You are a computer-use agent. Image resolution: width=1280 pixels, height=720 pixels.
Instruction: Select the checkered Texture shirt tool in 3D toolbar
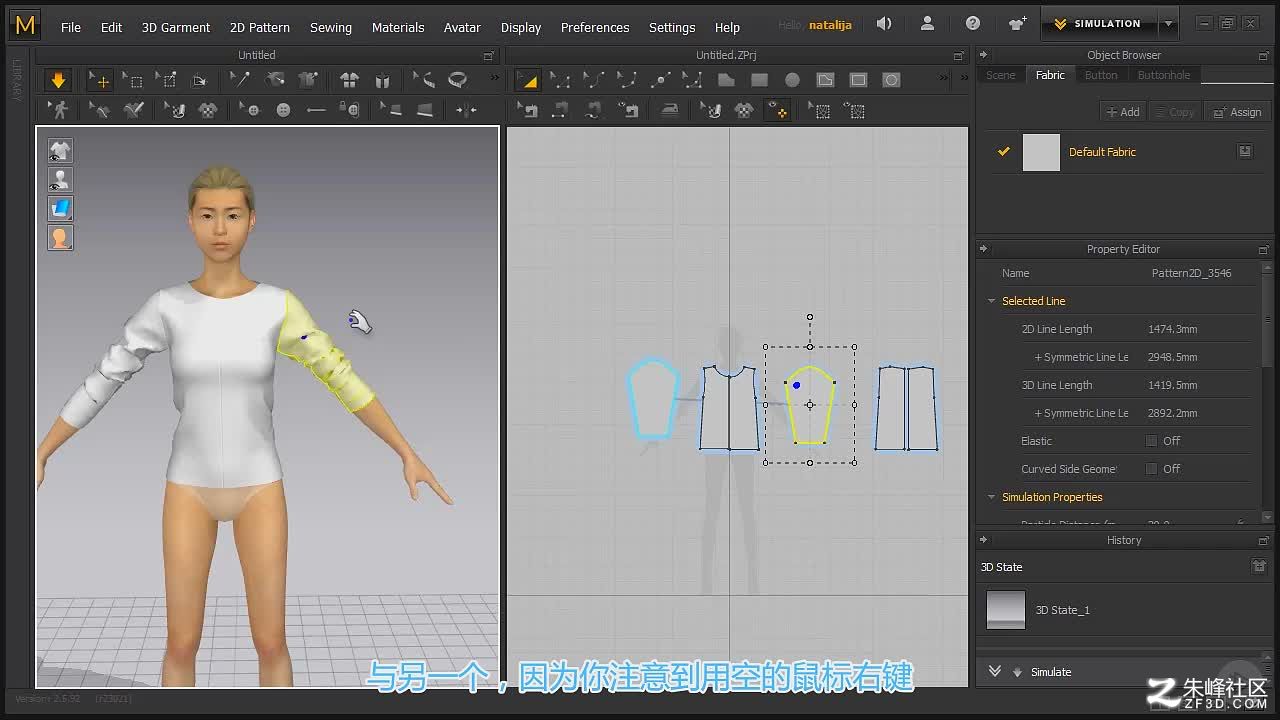[x=208, y=110]
